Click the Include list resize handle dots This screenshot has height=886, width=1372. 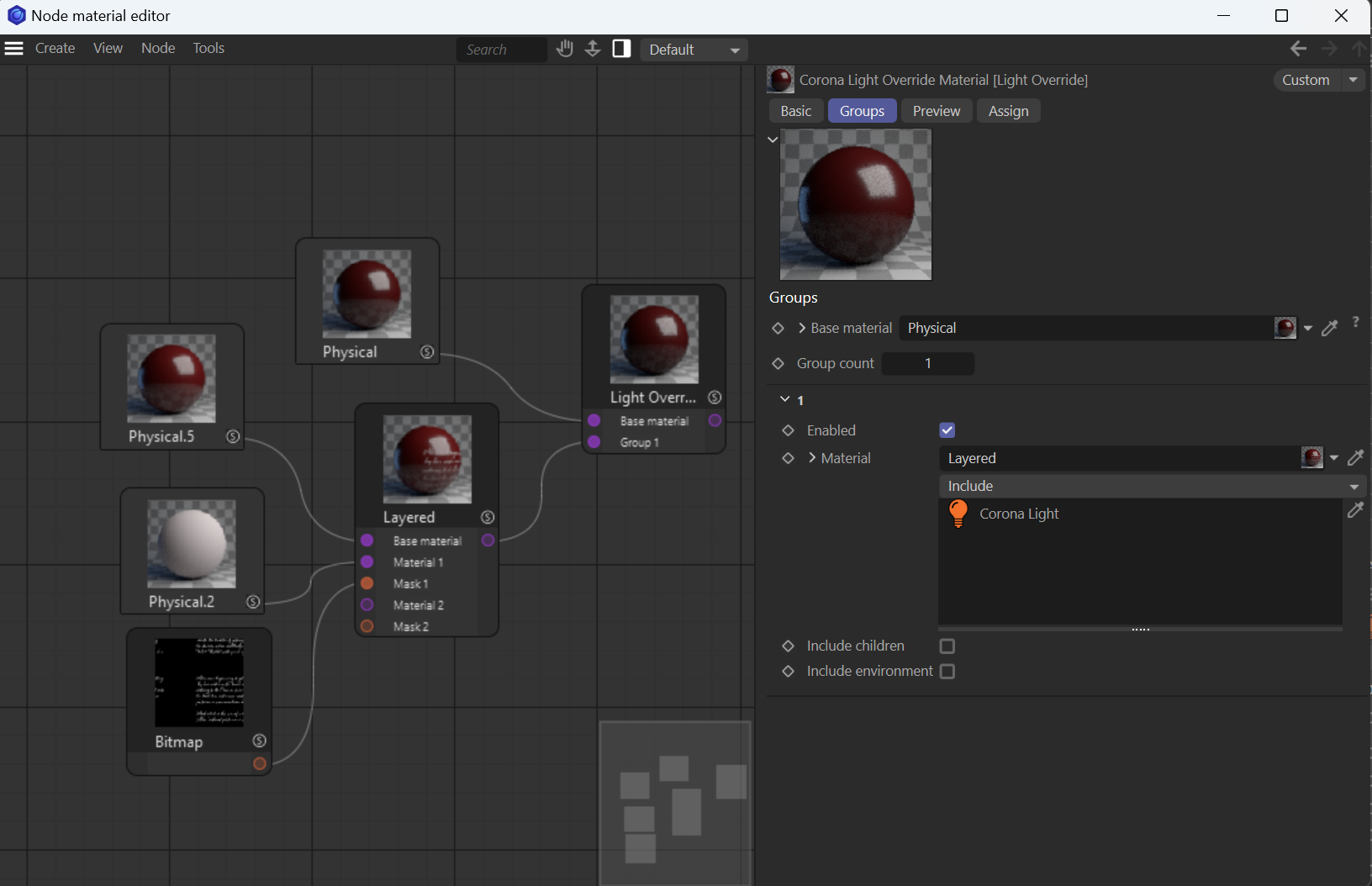click(1141, 629)
